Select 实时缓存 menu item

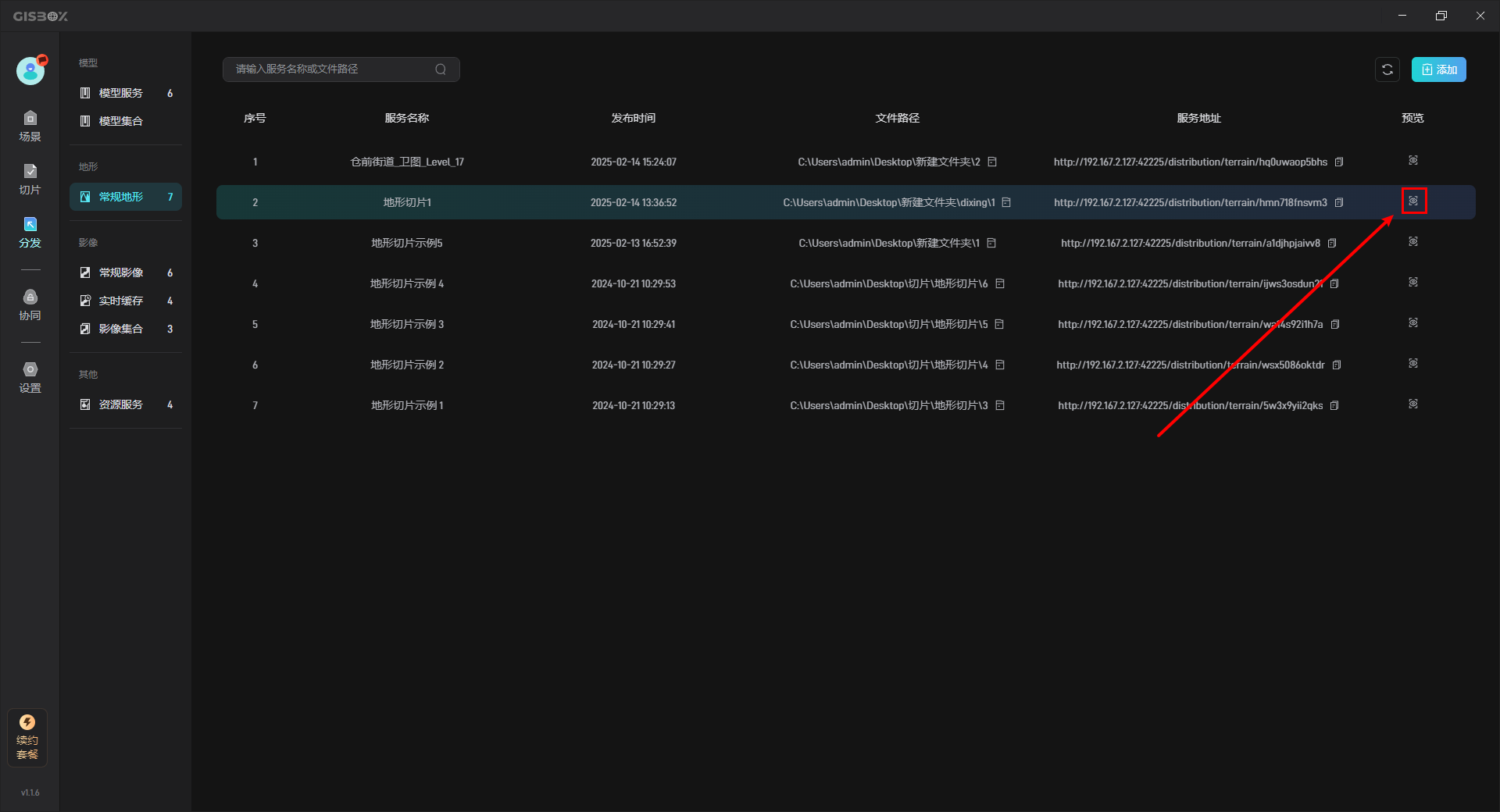click(126, 301)
